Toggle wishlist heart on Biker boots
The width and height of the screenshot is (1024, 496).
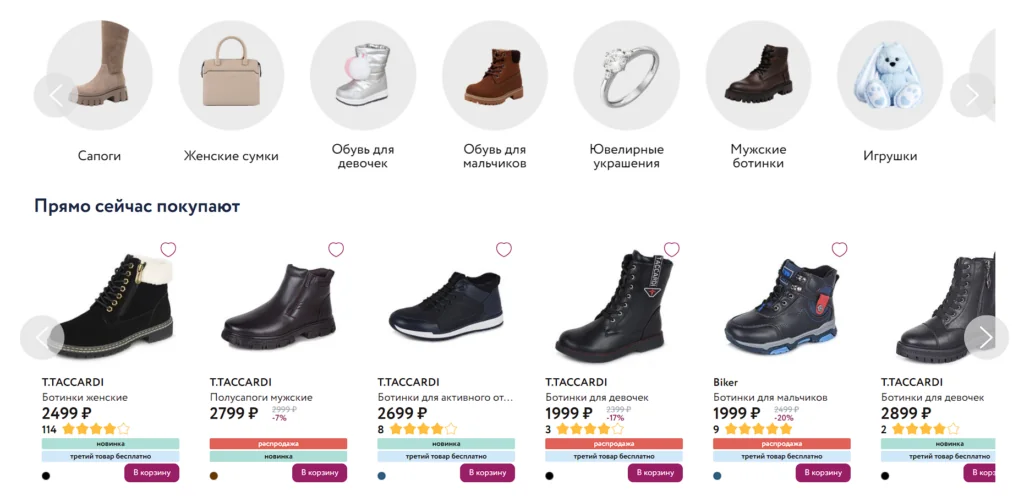tap(840, 250)
